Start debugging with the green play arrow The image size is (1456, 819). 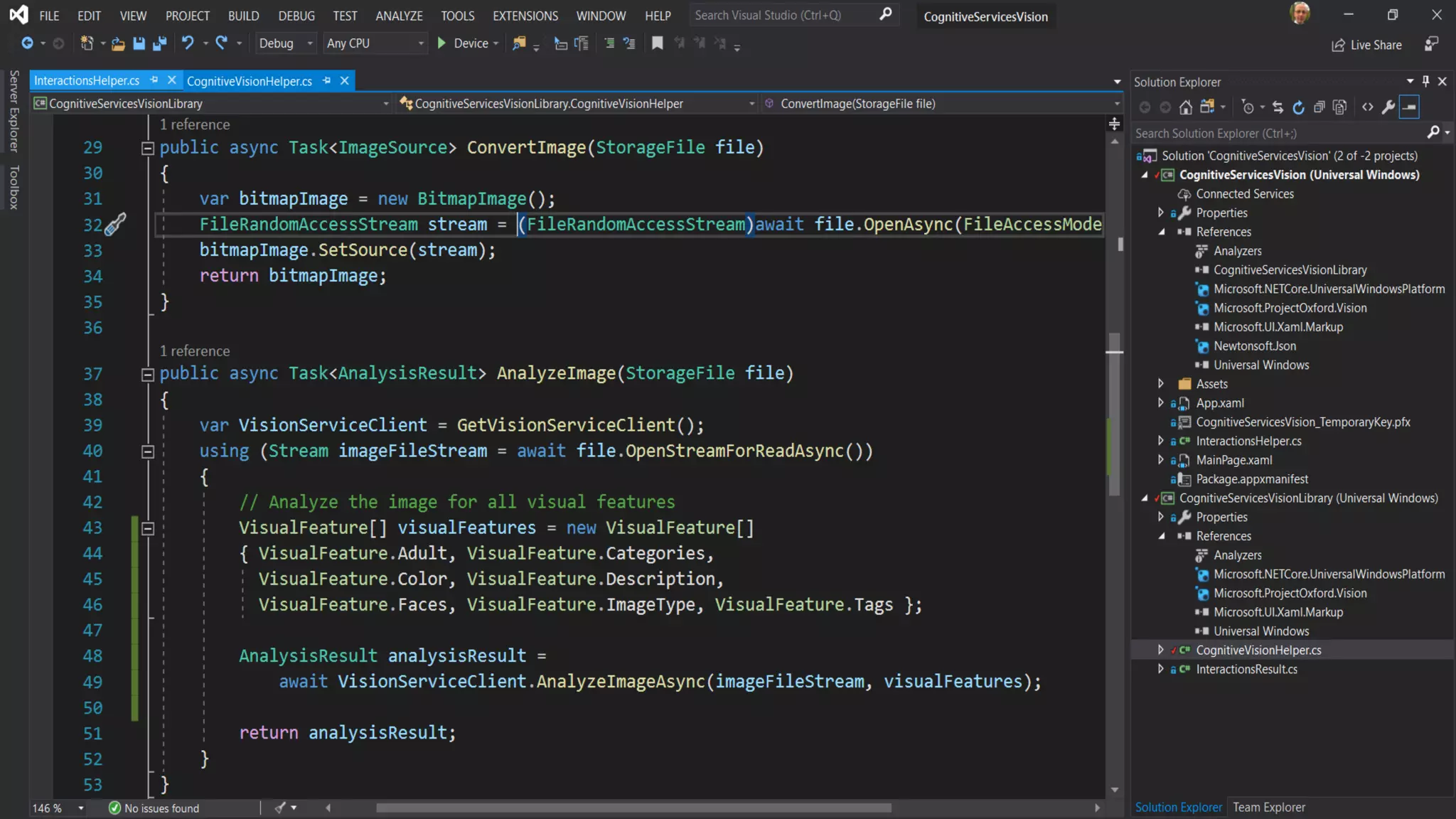441,43
